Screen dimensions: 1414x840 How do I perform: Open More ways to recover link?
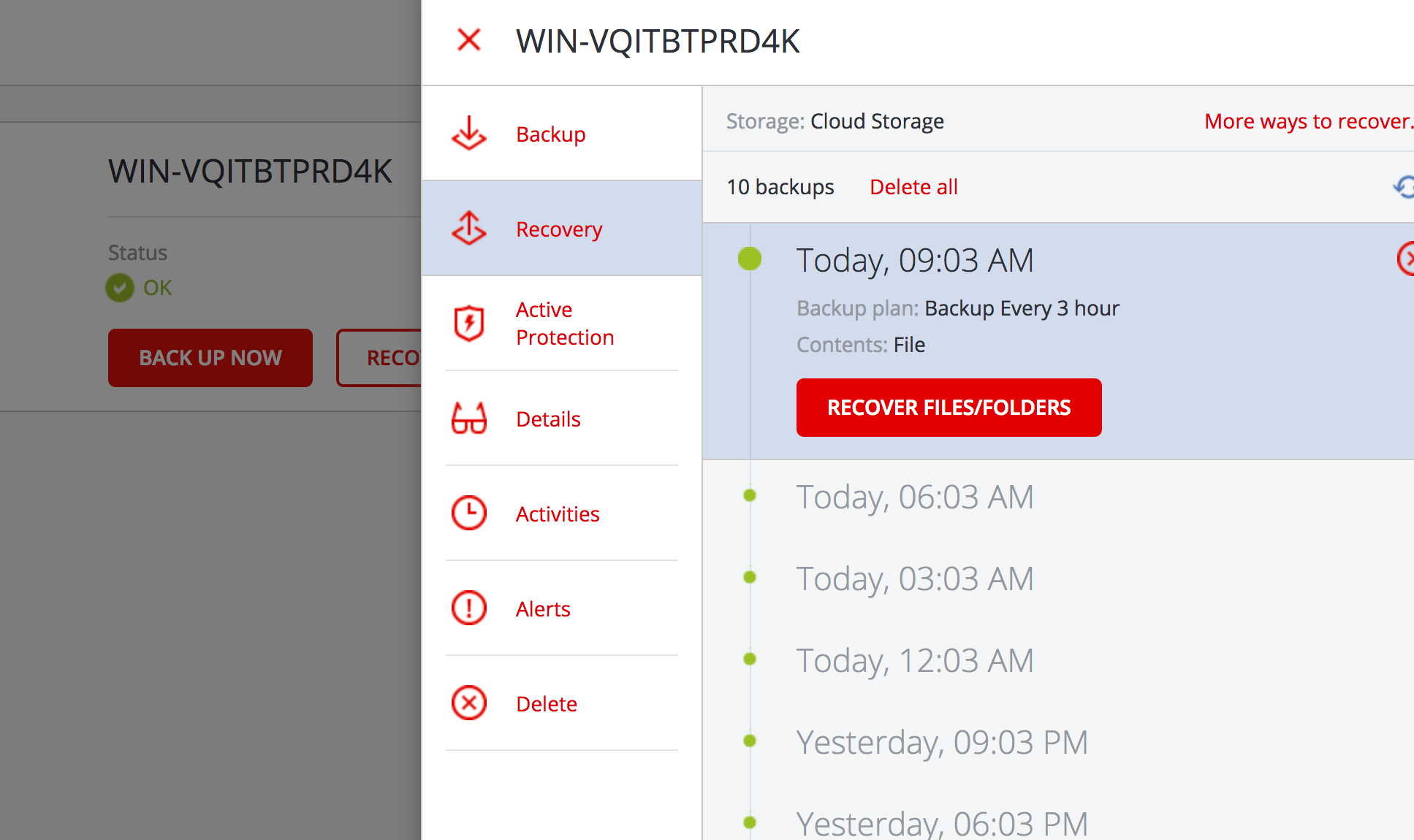pos(1308,121)
